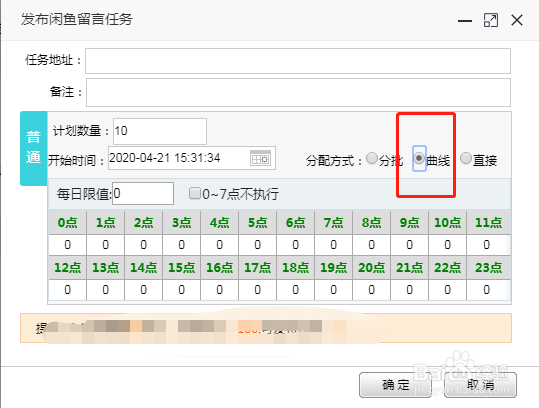Click the 0点 column header
This screenshot has height=408, width=539.
pos(67,223)
